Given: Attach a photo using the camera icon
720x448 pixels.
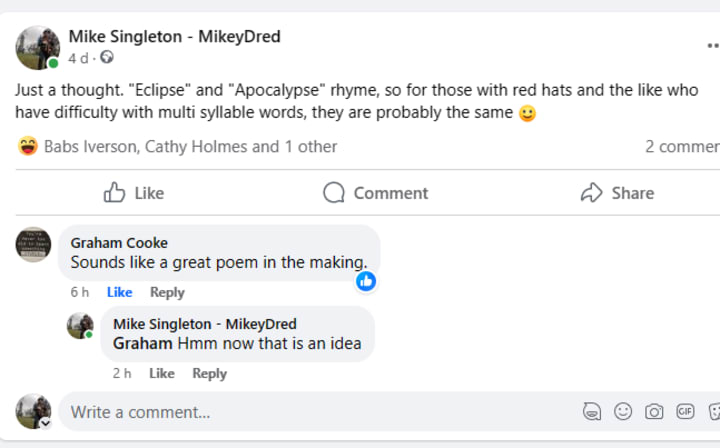Looking at the screenshot, I should coord(654,412).
